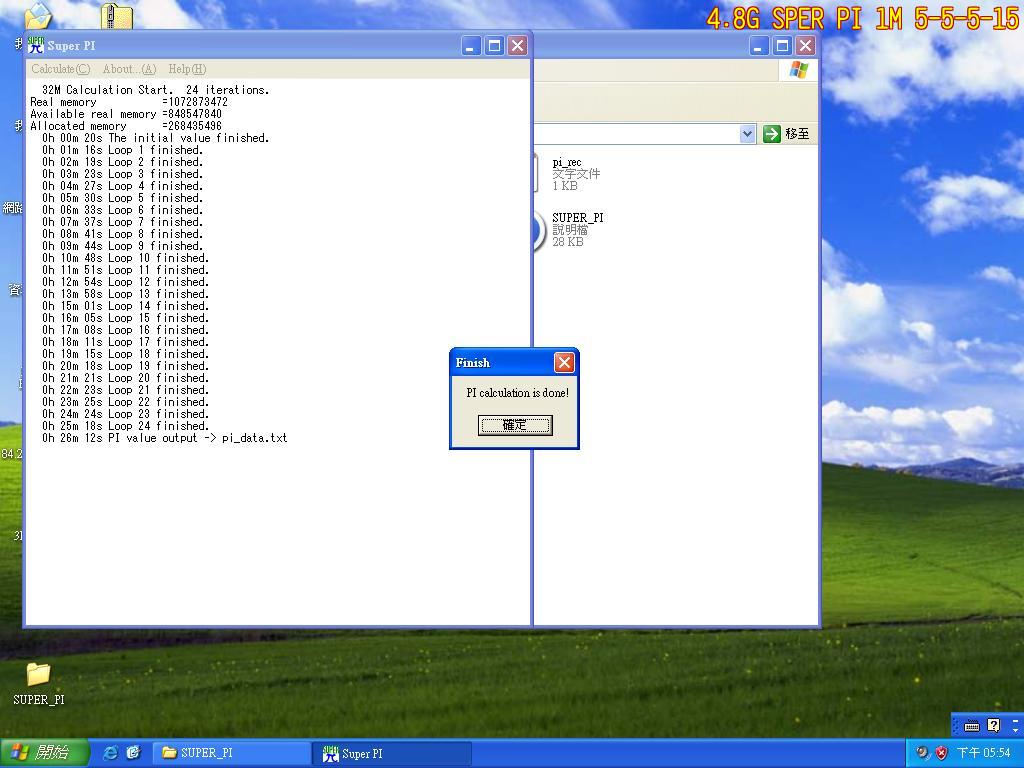Click the open folder desktop icon at top
This screenshot has width=1024, height=768.
[x=38, y=16]
